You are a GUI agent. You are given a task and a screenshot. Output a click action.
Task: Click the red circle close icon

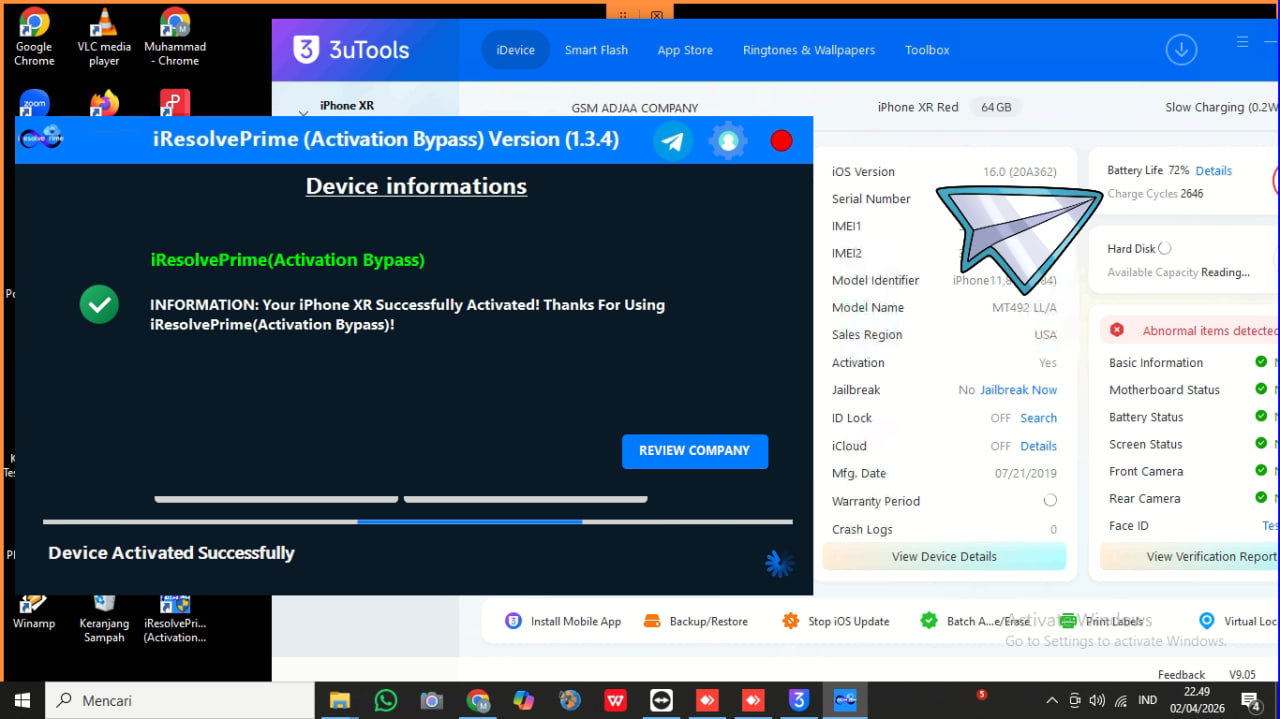[x=781, y=141]
